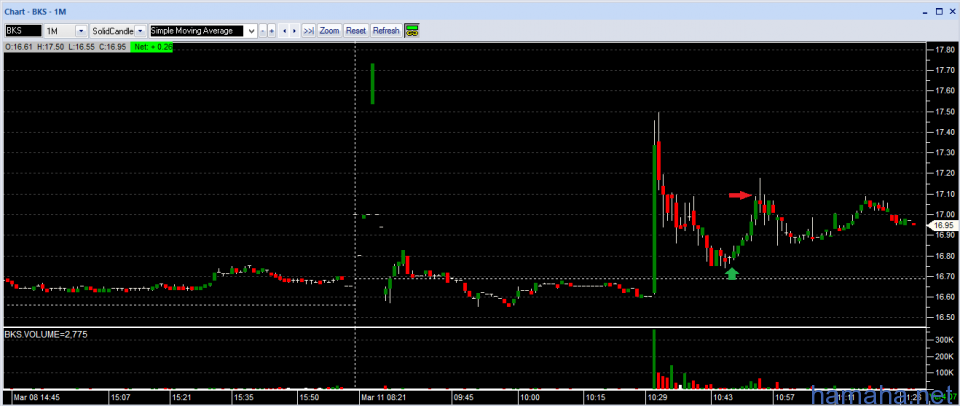Shift chart left with the left arrow

(285, 31)
